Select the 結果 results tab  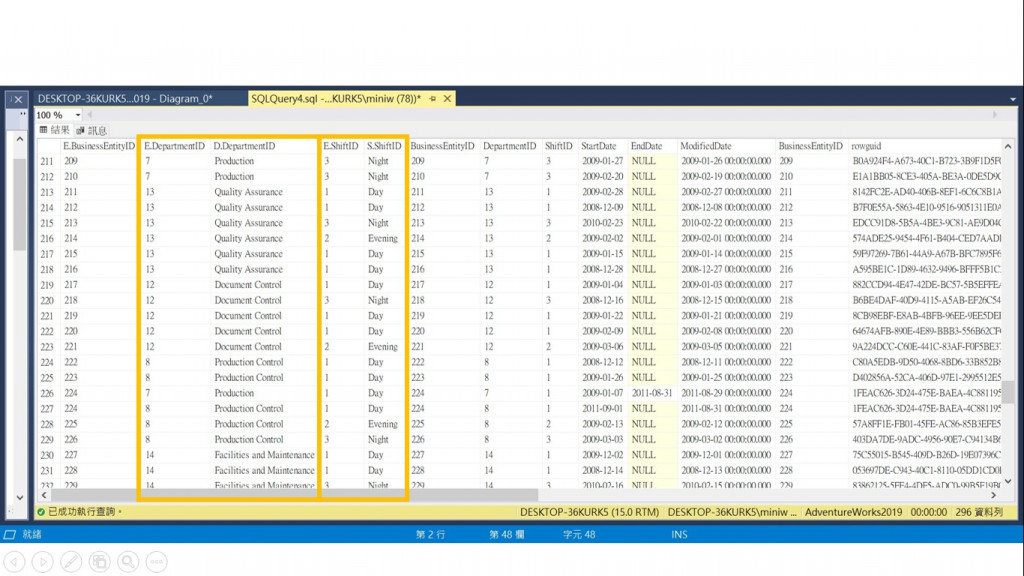pos(54,130)
